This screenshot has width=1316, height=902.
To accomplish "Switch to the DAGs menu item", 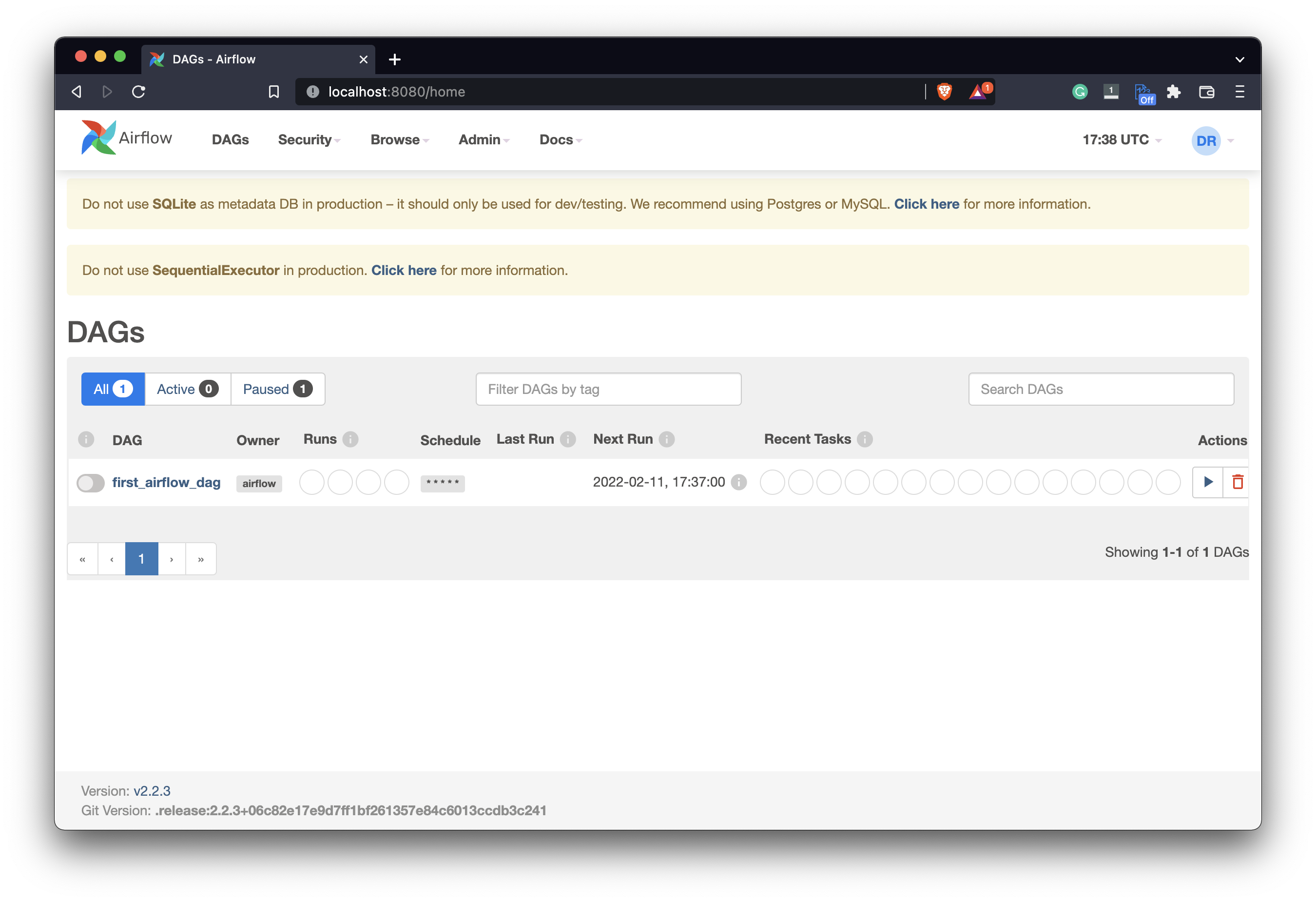I will coord(230,139).
